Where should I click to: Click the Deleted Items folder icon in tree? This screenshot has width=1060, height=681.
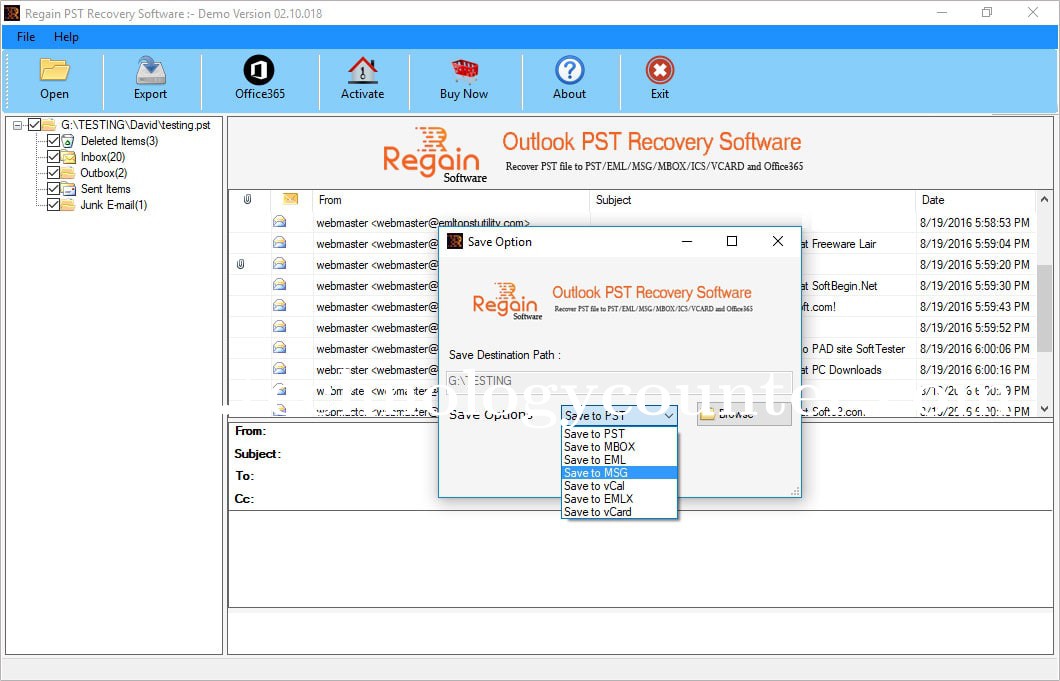click(68, 141)
